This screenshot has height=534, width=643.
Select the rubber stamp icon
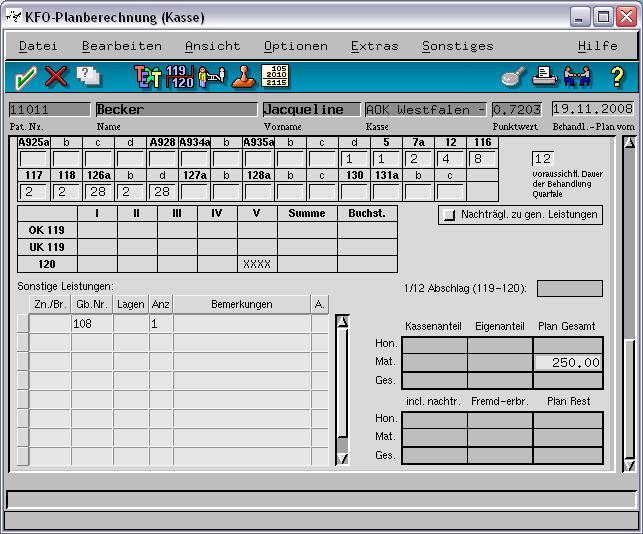point(244,77)
